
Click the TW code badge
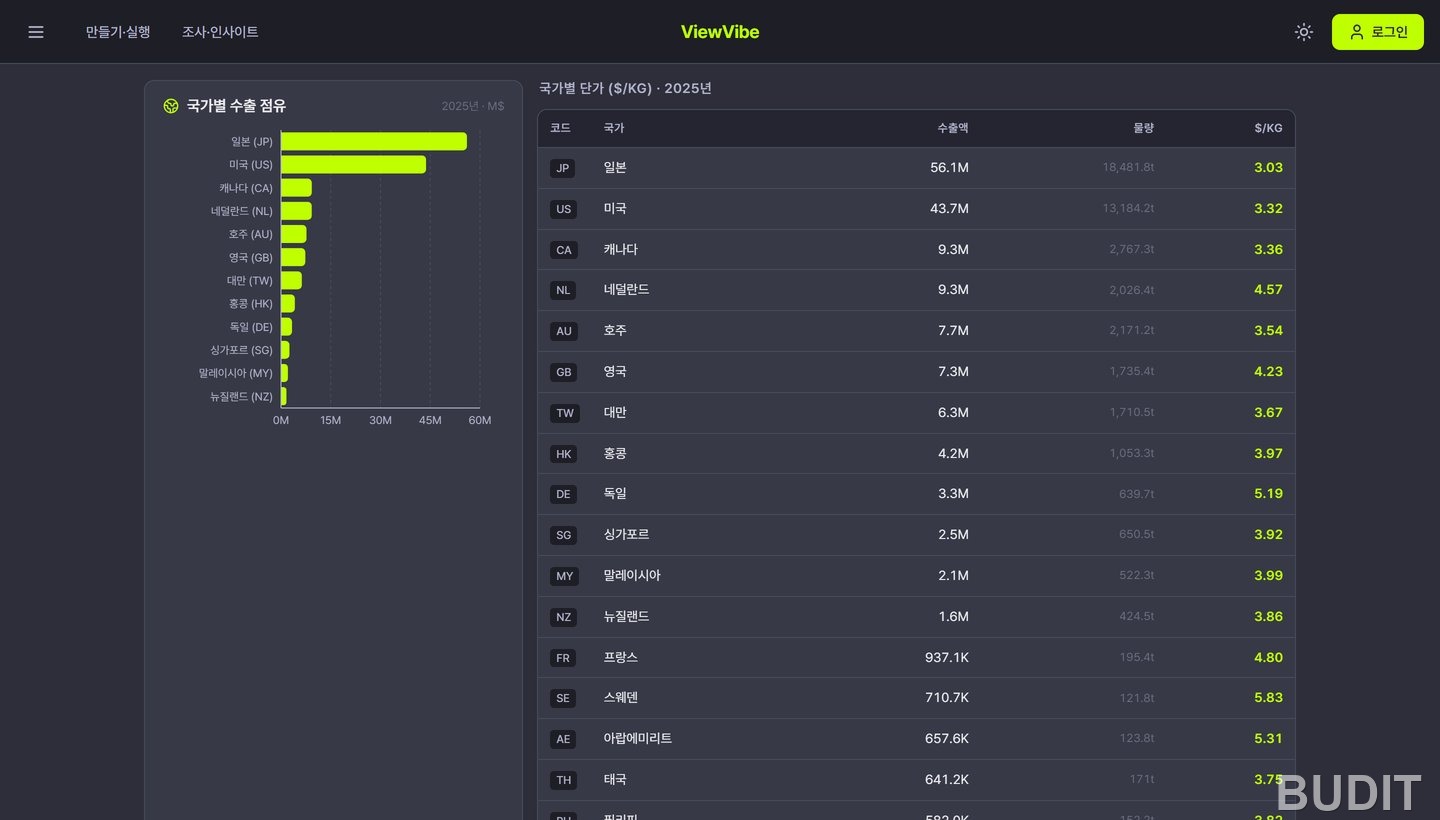pos(565,413)
